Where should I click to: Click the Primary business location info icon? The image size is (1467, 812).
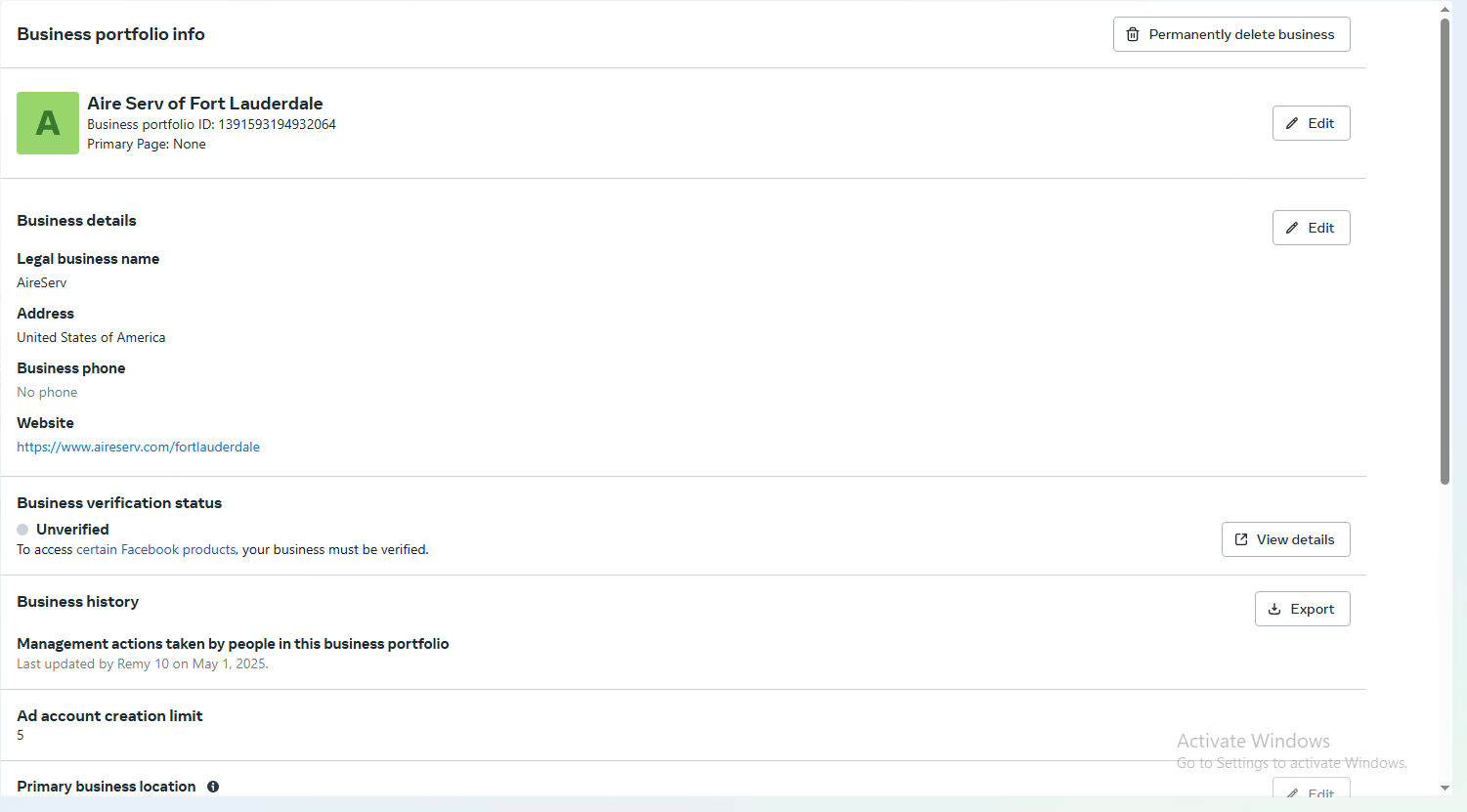click(213, 787)
